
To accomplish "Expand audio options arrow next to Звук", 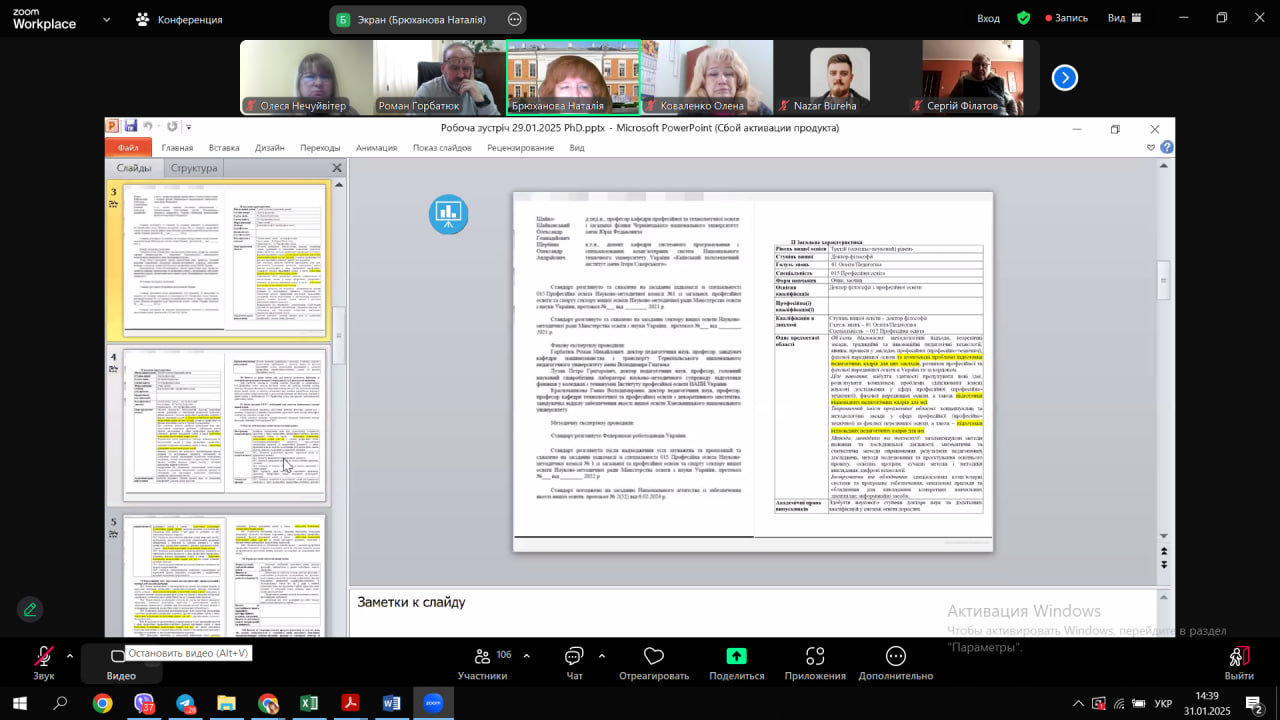I will 69,656.
